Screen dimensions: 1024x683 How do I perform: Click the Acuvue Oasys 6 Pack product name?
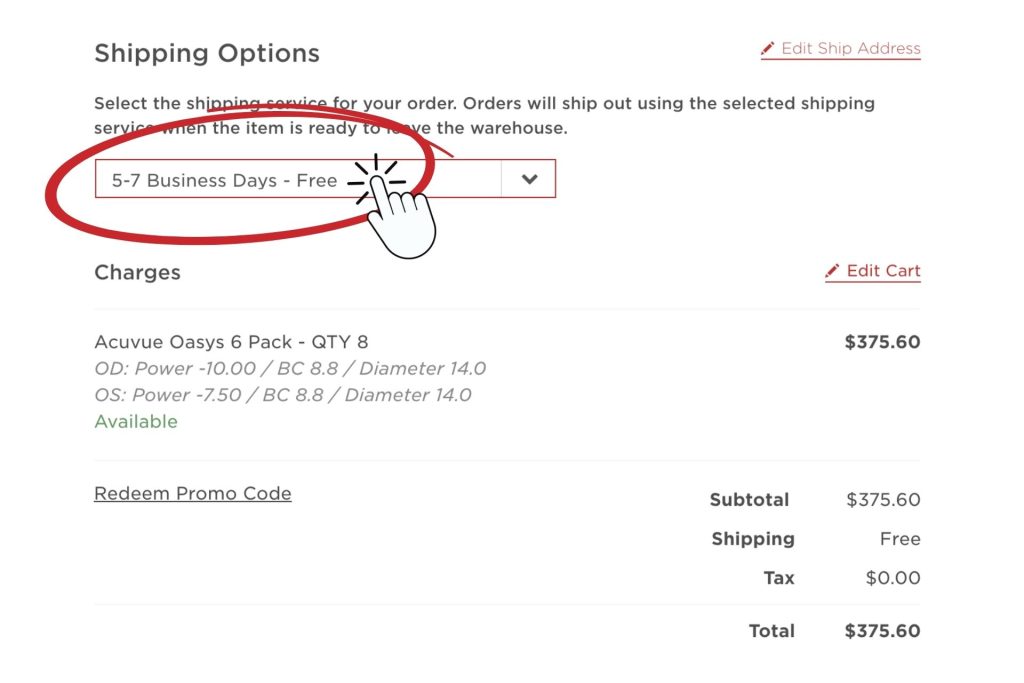pyautogui.click(x=231, y=342)
